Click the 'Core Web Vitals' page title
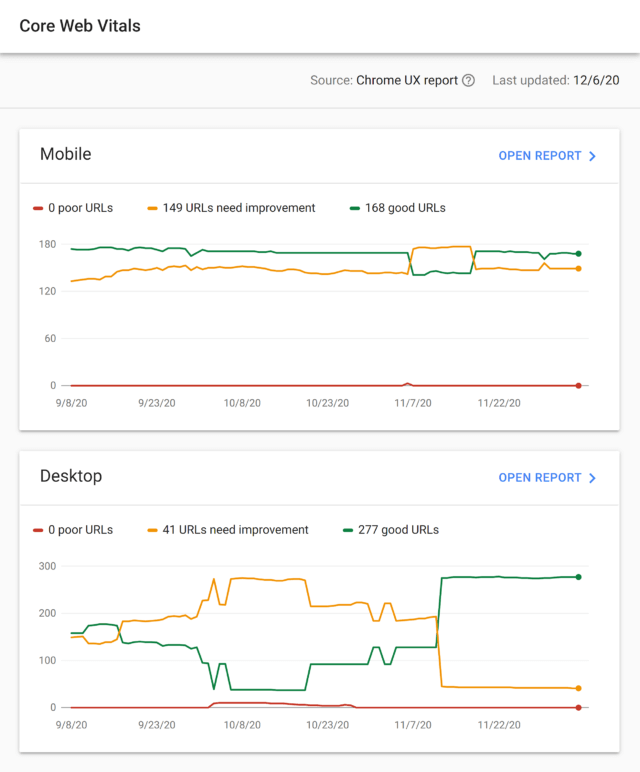The image size is (640, 772). [x=80, y=26]
